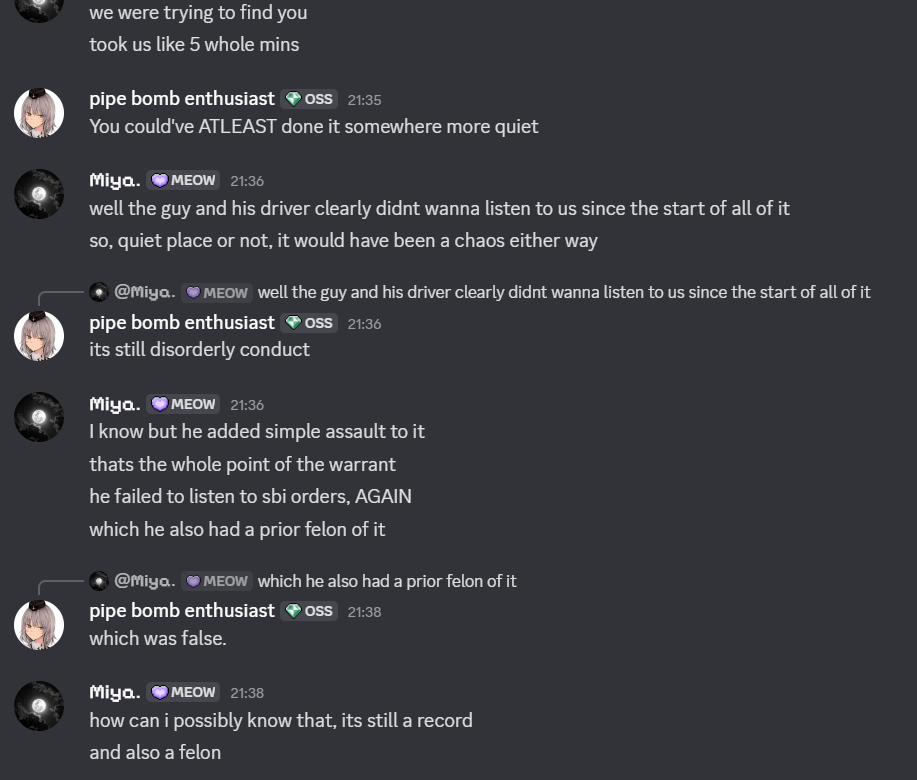Click the OSS tag on the 21:38 message
Viewport: 917px width, 780px height.
(x=309, y=611)
